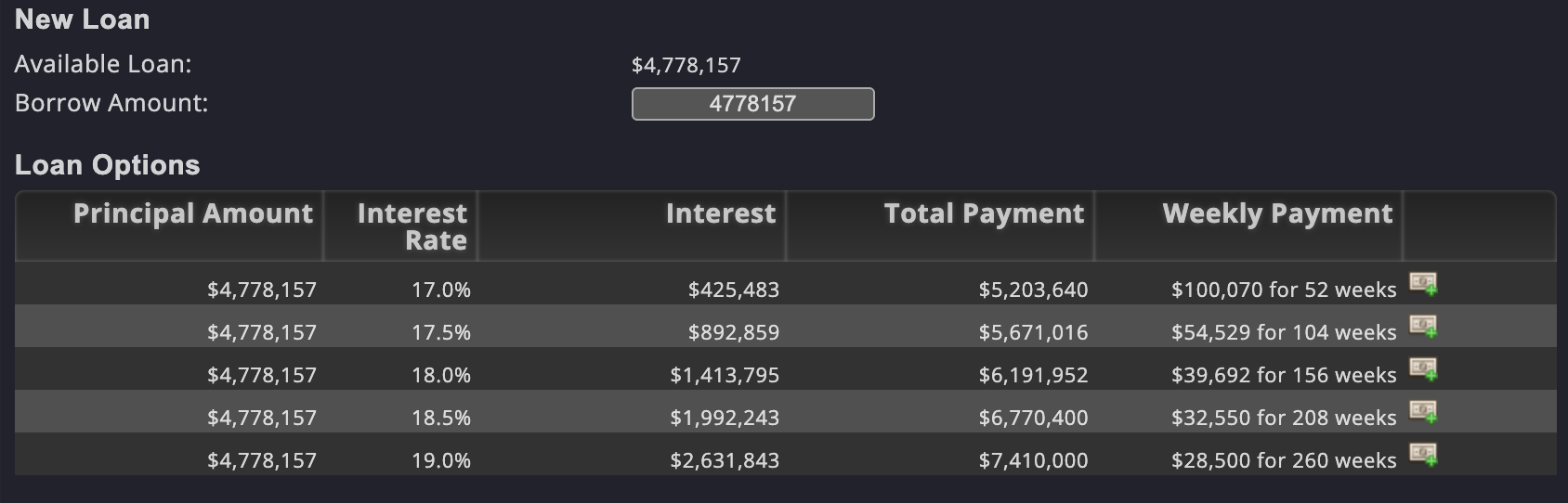Take the 104 weeks loan icon

point(1423,327)
